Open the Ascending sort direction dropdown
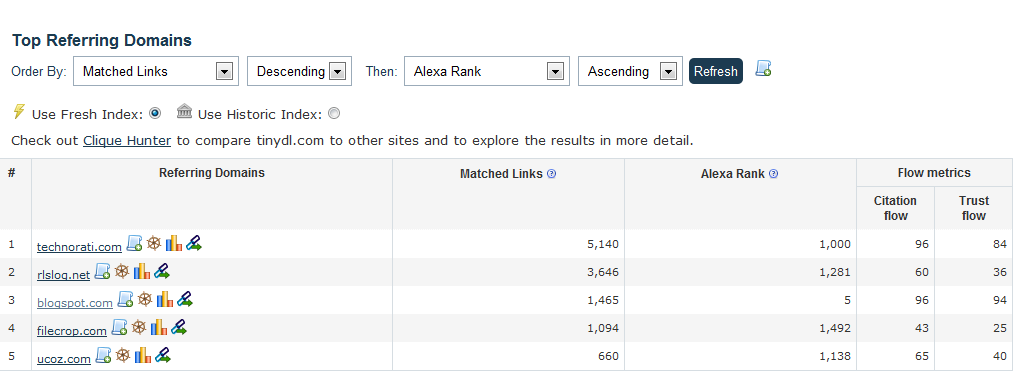The image size is (1013, 379). (630, 71)
